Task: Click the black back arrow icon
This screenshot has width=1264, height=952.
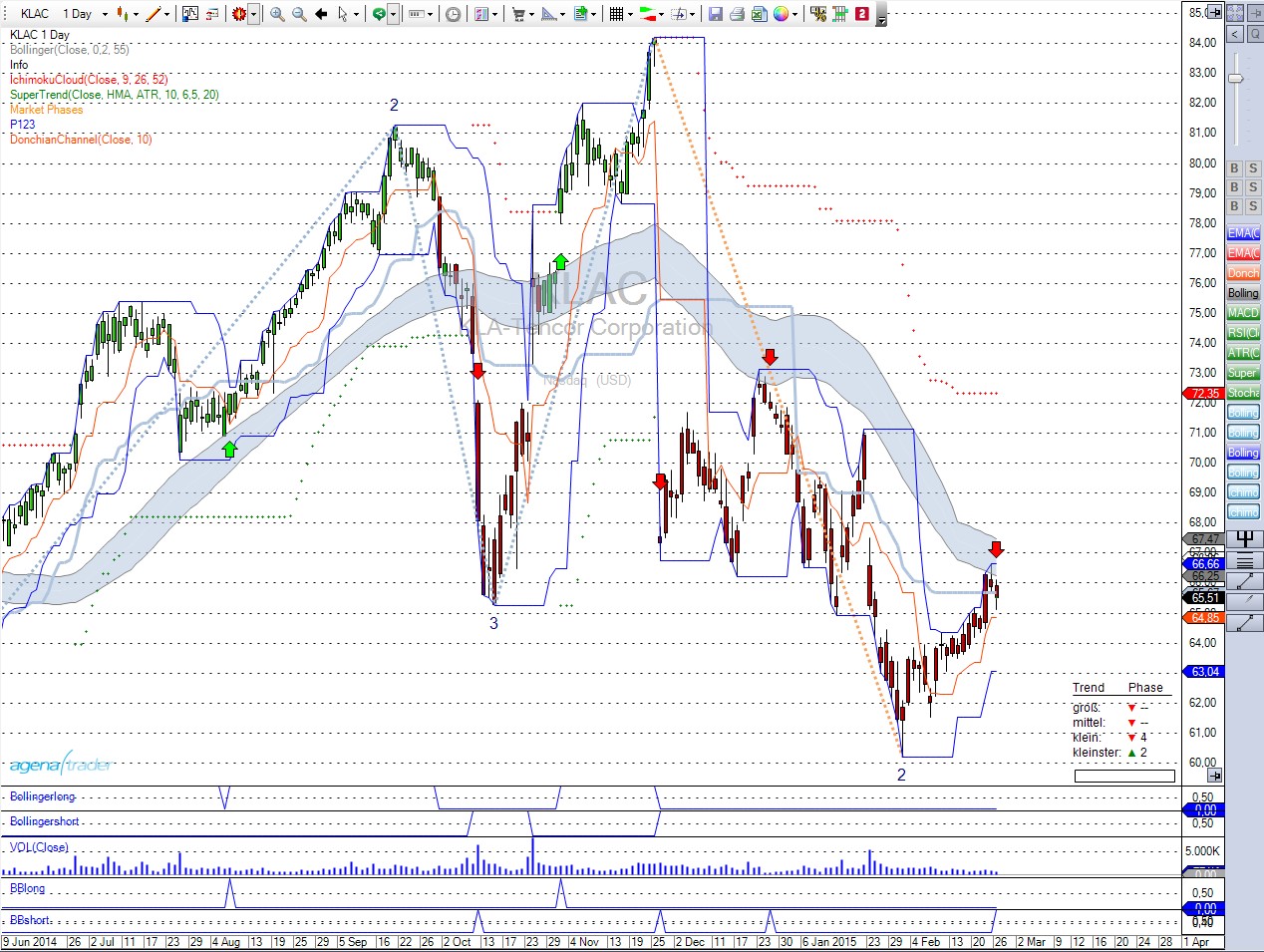Action: (321, 14)
